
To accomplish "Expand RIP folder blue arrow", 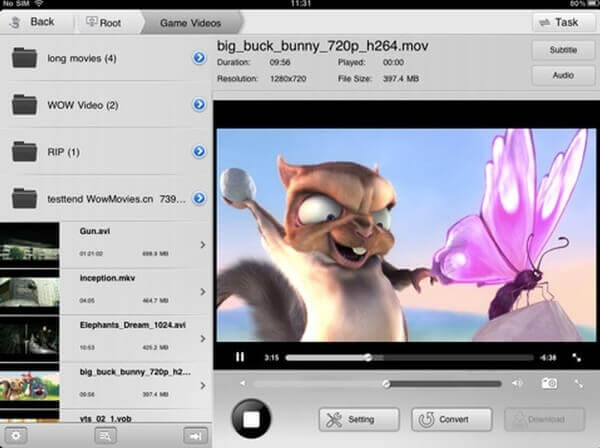I will (x=199, y=152).
